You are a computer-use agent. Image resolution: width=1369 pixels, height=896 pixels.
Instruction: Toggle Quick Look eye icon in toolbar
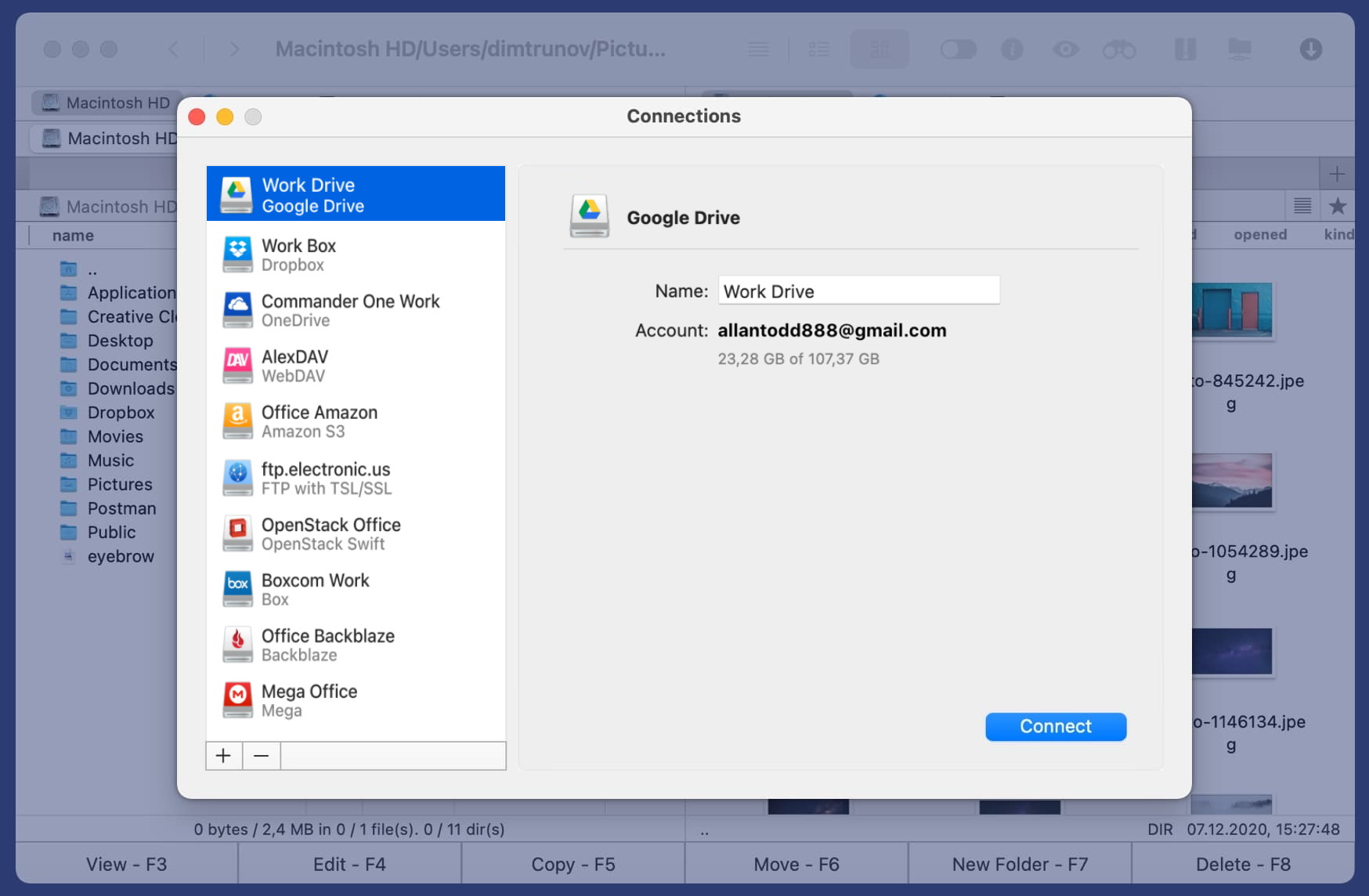click(x=1065, y=49)
